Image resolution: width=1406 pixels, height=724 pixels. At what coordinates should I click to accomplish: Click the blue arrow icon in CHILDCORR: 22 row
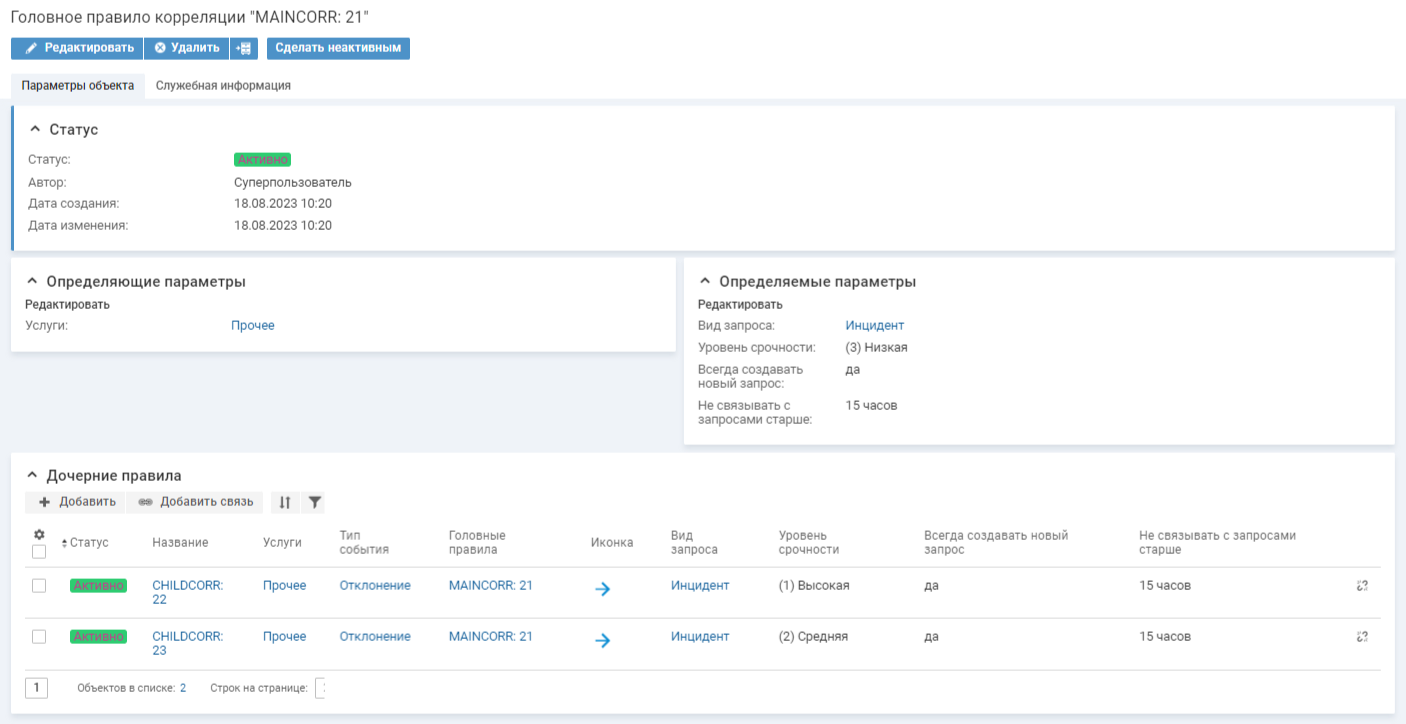pyautogui.click(x=602, y=589)
